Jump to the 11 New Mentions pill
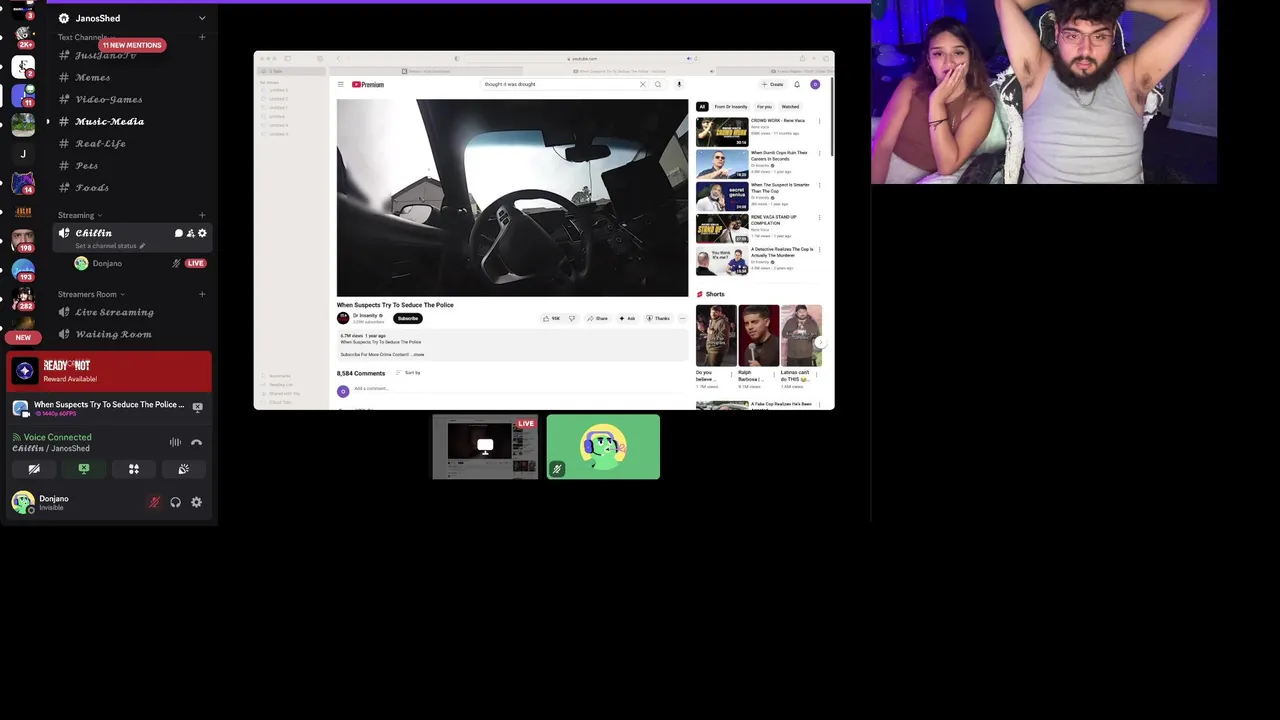1280x720 pixels. point(131,45)
